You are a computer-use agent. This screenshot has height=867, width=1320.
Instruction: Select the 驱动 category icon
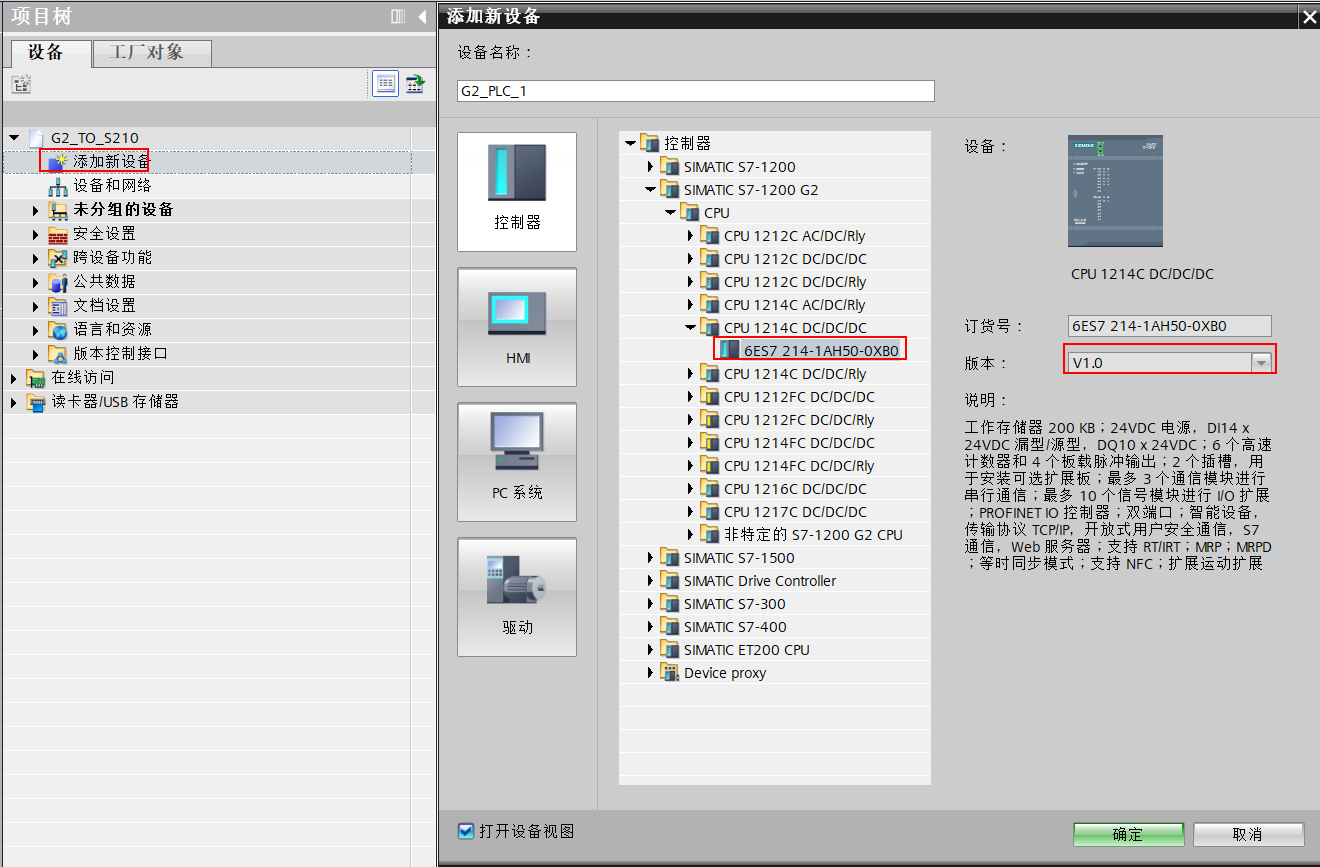(516, 597)
